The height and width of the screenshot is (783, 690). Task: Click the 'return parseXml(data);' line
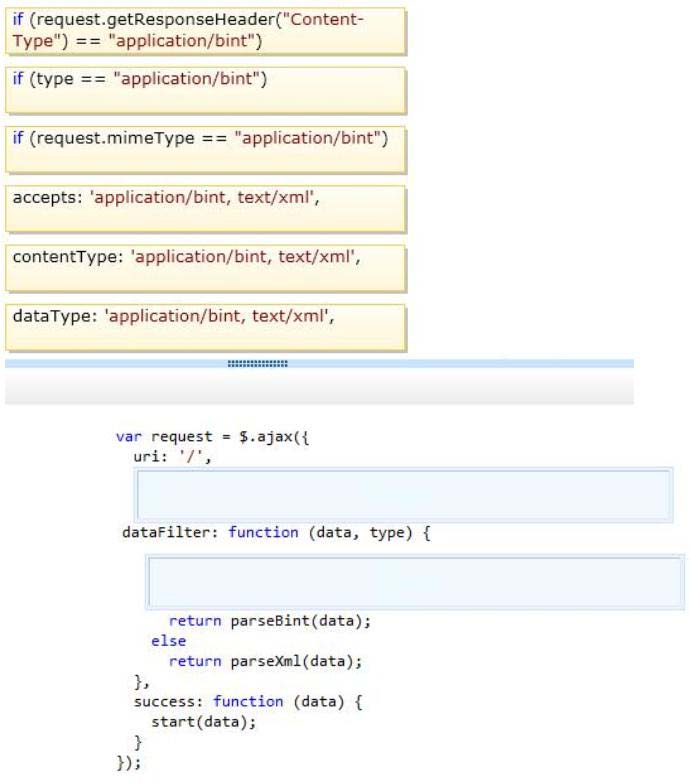pyautogui.click(x=265, y=662)
